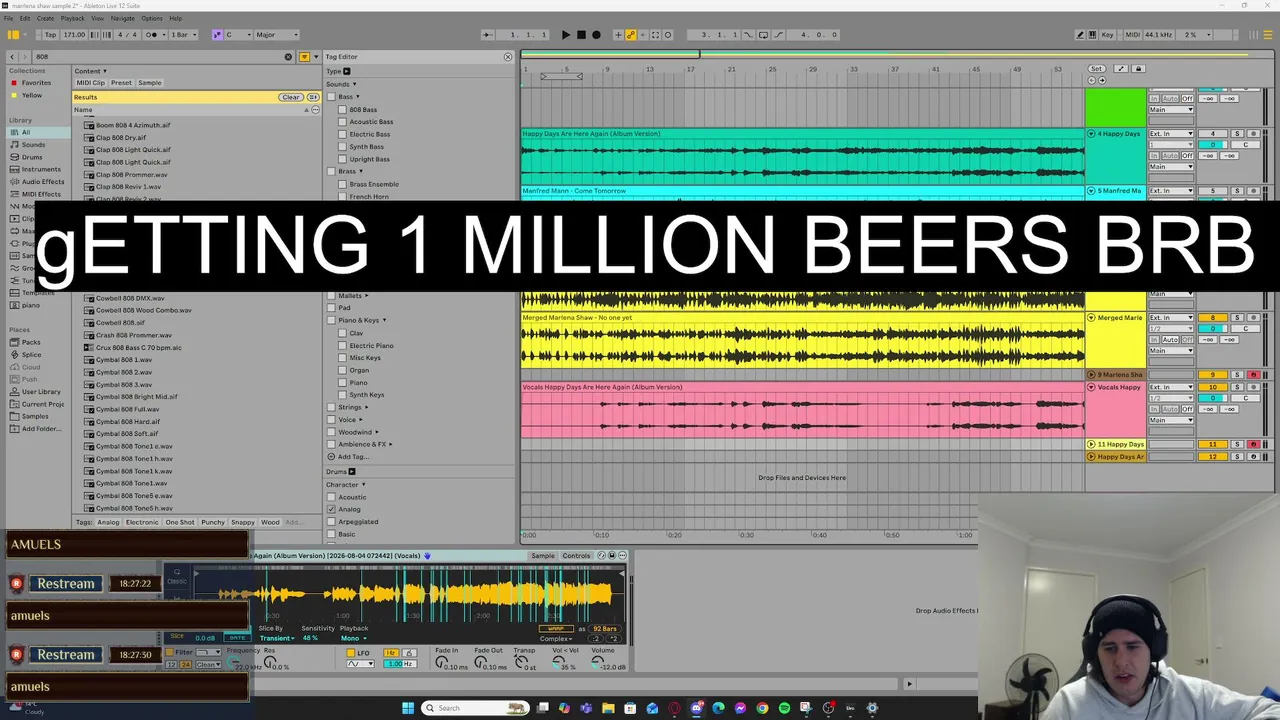The width and height of the screenshot is (1280, 720).
Task: Open the File menu
Action: 10,18
